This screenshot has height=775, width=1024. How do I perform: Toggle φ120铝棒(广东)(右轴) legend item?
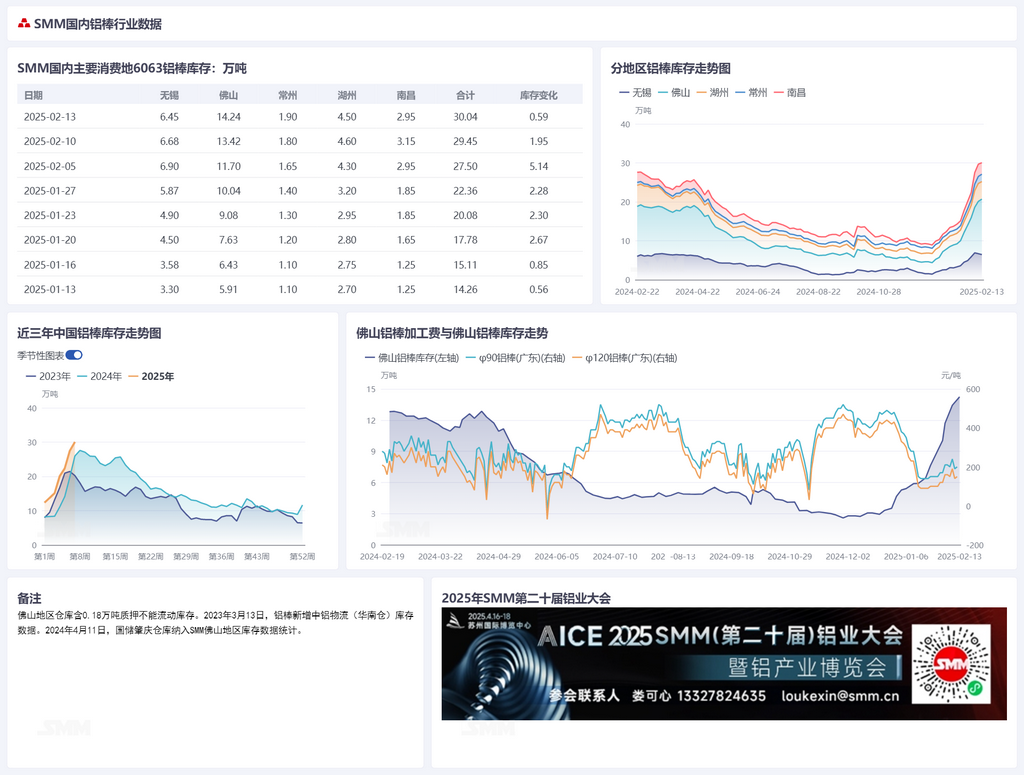tap(624, 358)
